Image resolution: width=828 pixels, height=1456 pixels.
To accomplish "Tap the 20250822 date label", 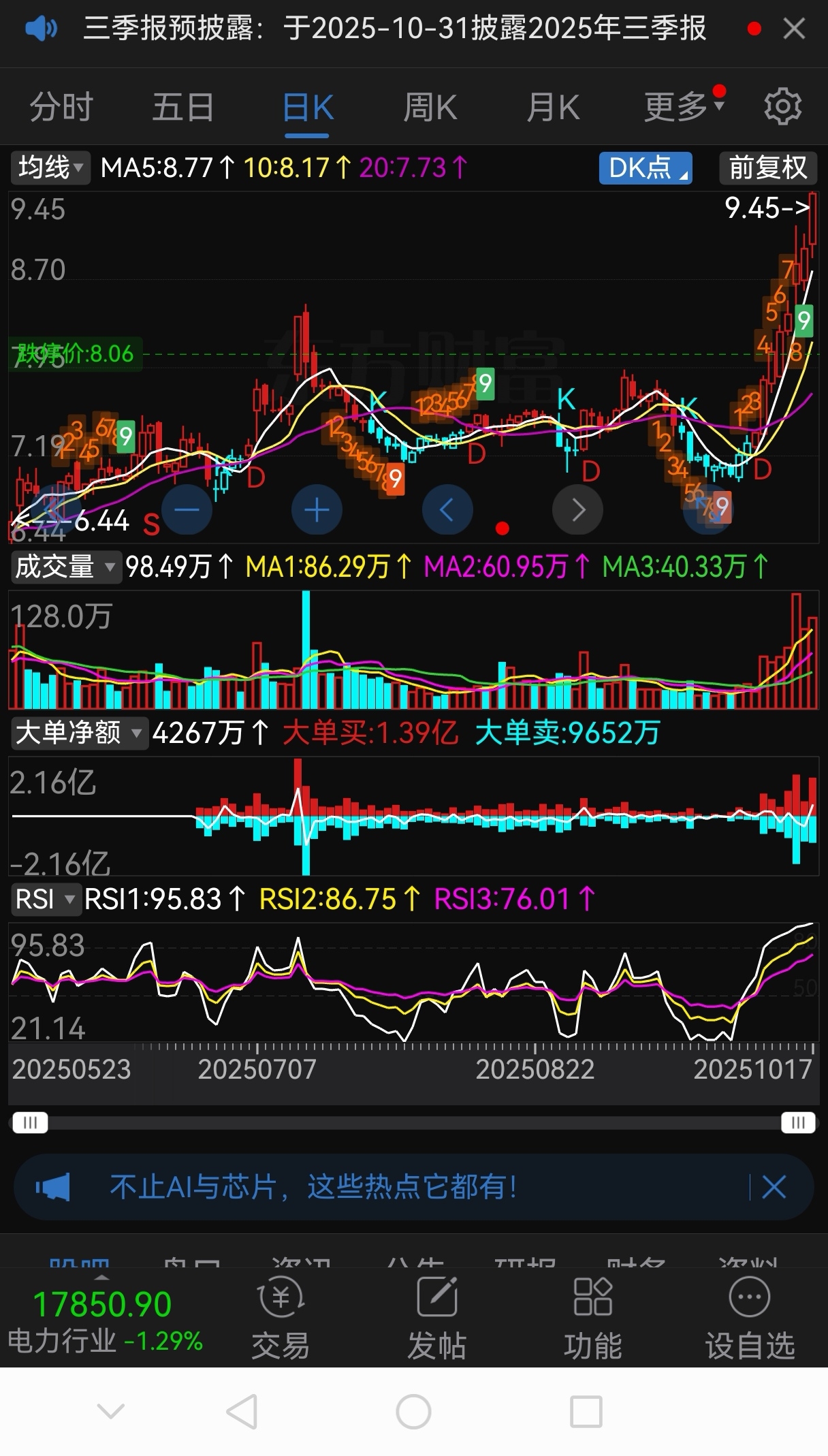I will point(535,1069).
